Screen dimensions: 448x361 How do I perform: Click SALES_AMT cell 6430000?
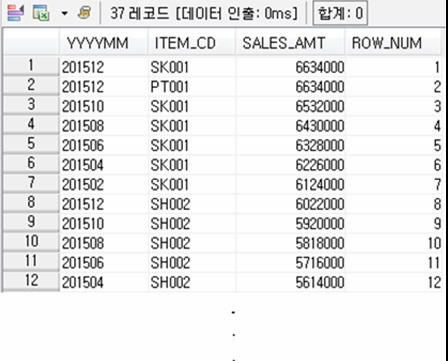coord(290,126)
